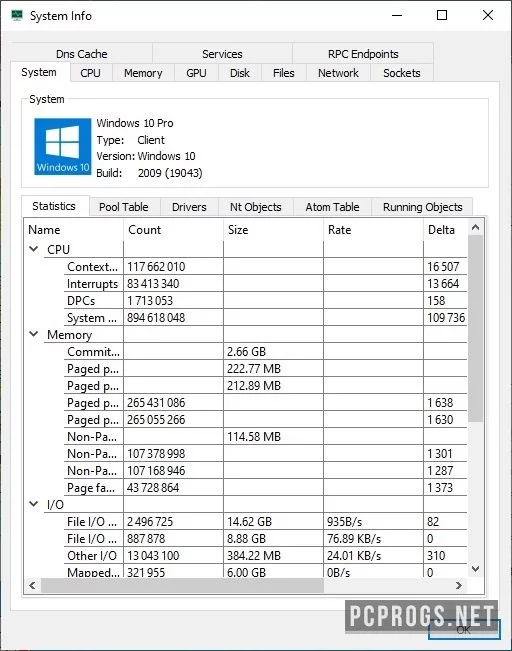
Task: Click the count value 83 413 340
Action: pos(153,284)
